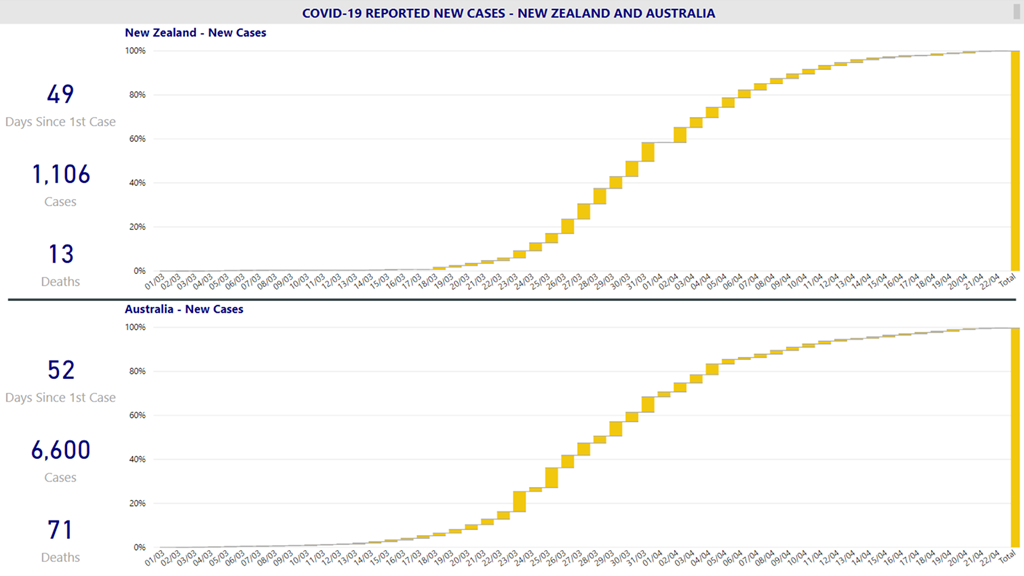1024x576 pixels.
Task: Click the Australia 6,600 Cases card
Action: coord(61,461)
